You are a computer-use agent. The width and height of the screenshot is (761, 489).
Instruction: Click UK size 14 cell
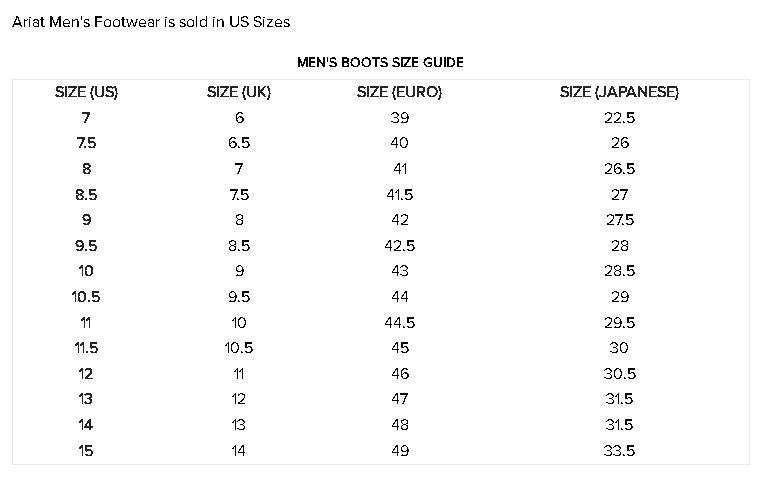click(x=238, y=451)
